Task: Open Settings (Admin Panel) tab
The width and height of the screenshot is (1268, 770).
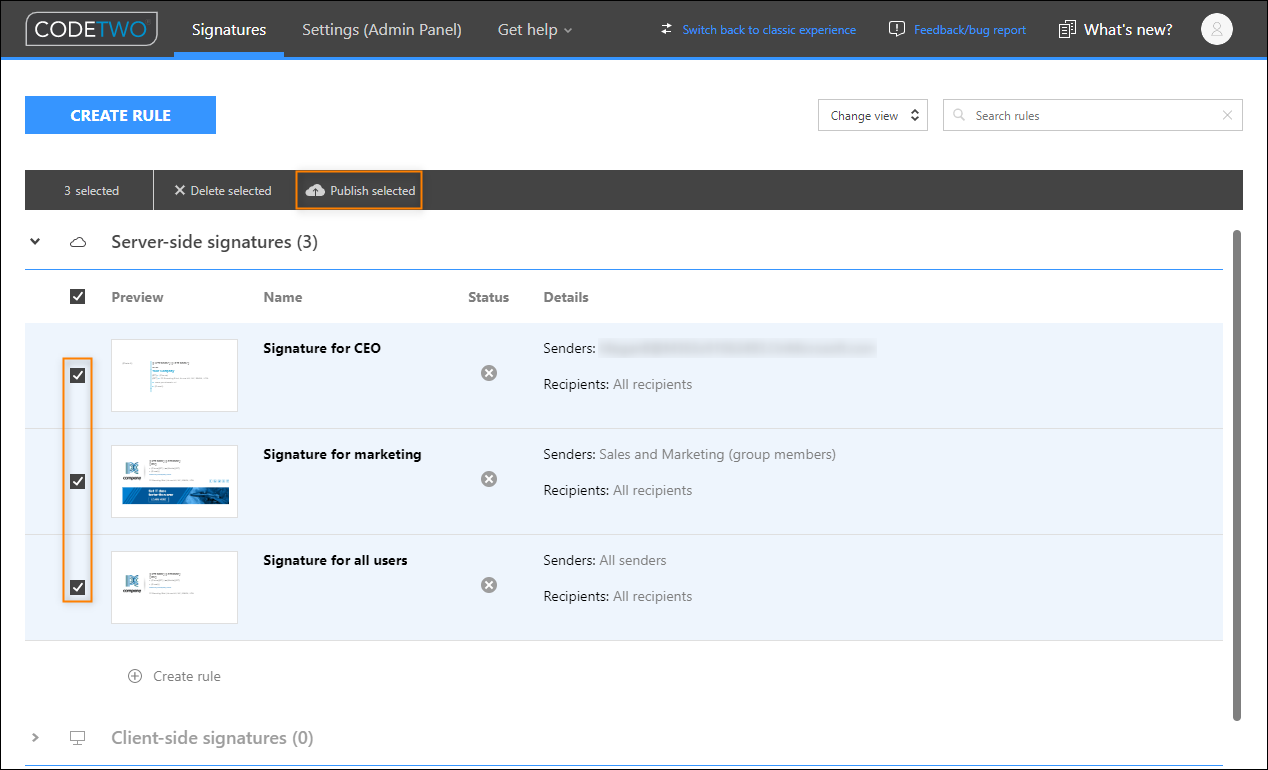Action: coord(382,30)
